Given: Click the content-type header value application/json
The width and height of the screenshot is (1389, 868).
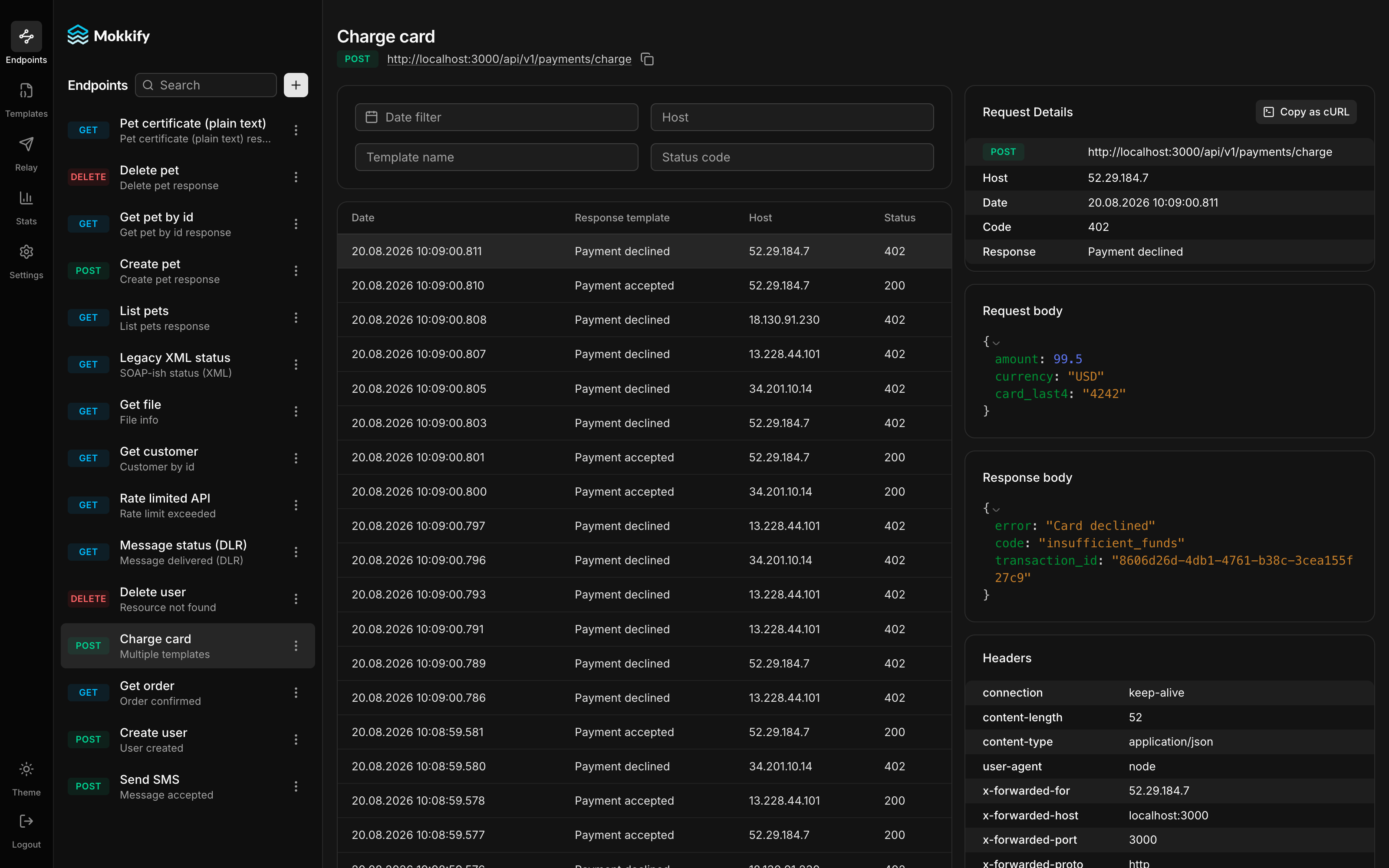Looking at the screenshot, I should [1170, 742].
